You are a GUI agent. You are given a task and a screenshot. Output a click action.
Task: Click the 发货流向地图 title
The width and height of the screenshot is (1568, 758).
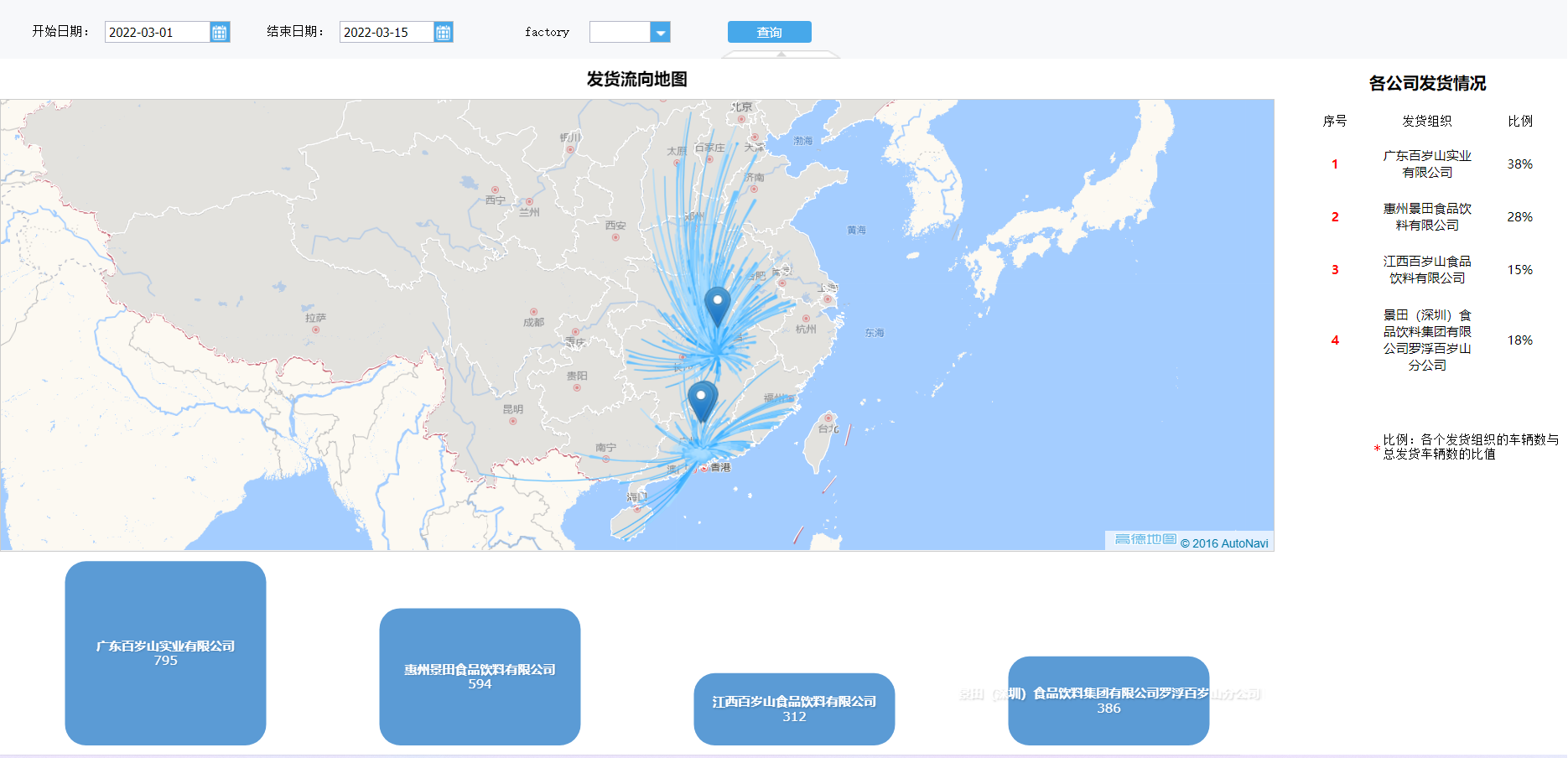(x=636, y=79)
